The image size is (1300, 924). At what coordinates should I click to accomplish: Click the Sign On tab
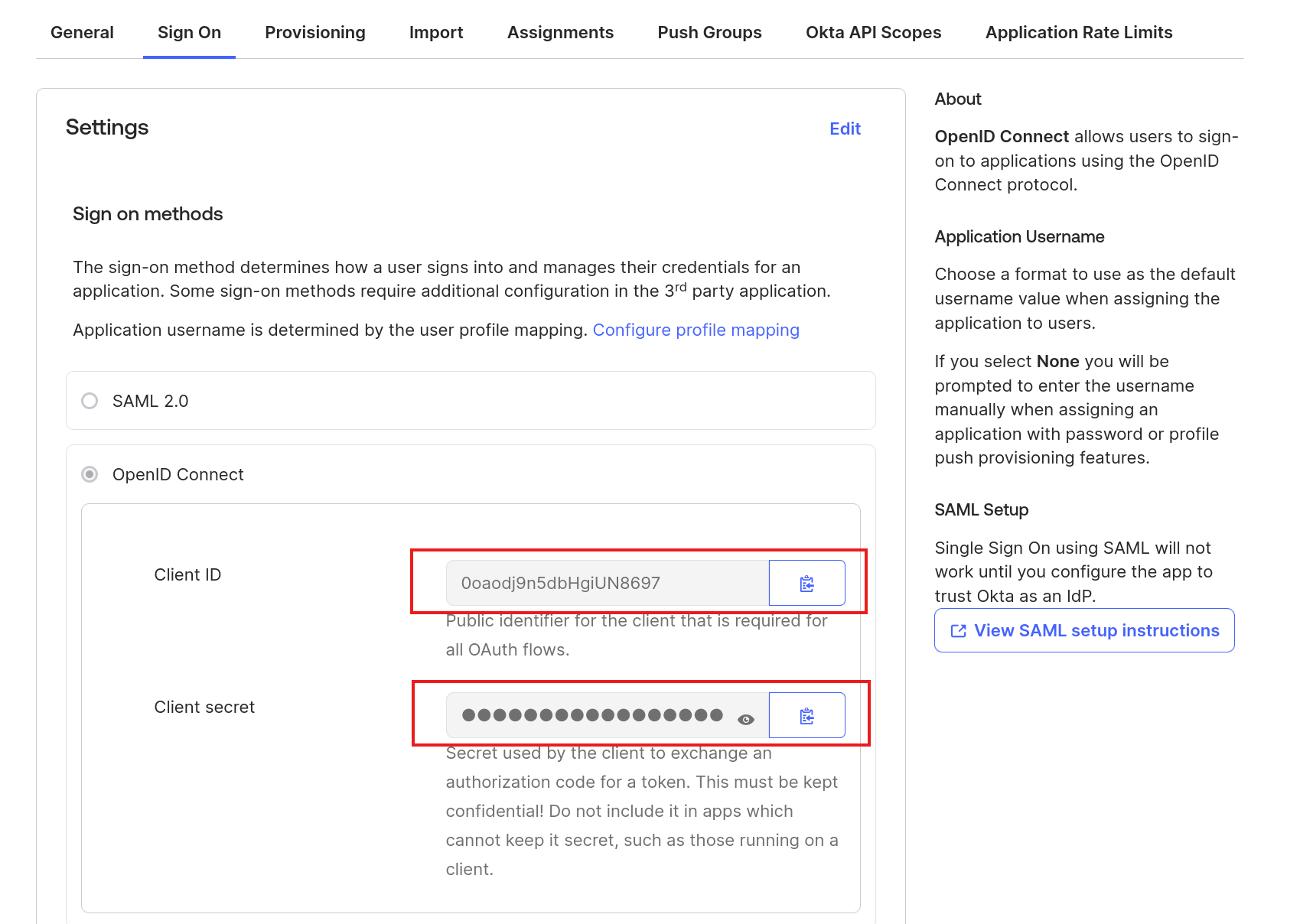pos(189,32)
